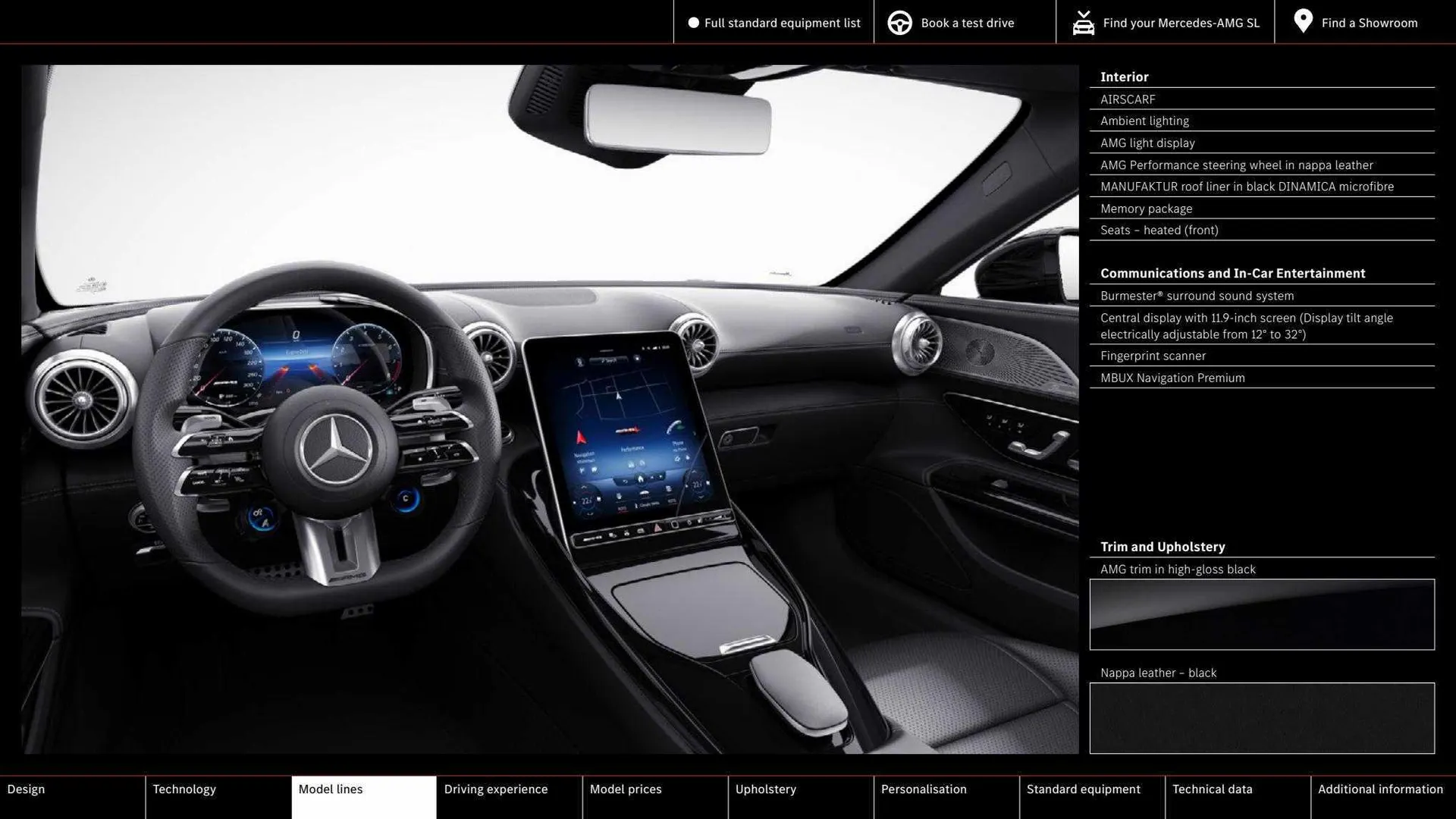Image resolution: width=1456 pixels, height=819 pixels.
Task: Toggle Seats – heated (front) option
Action: tap(1159, 230)
